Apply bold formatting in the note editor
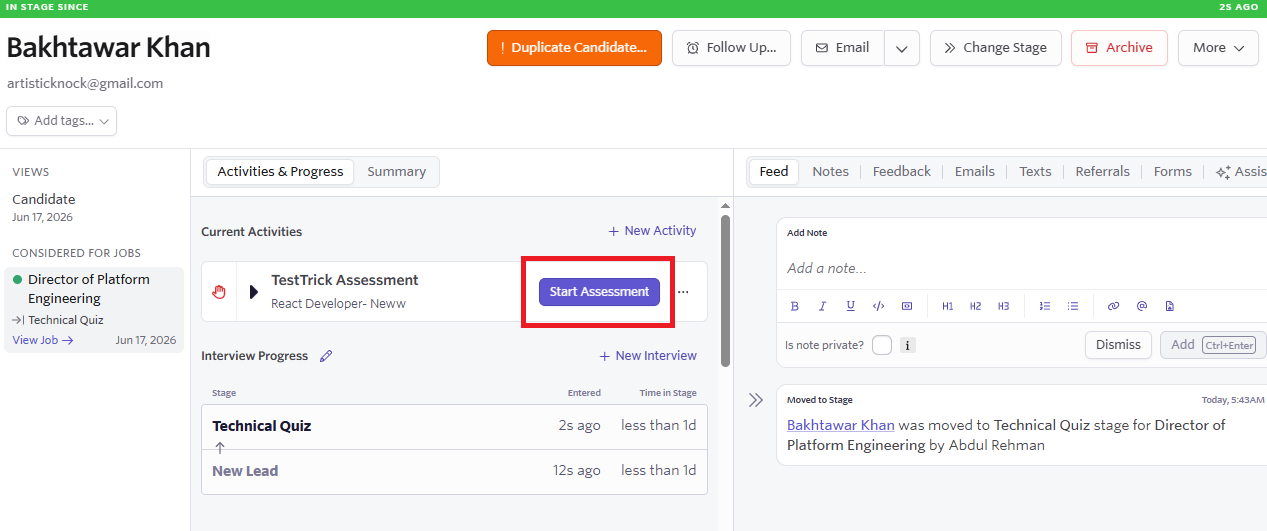The width and height of the screenshot is (1267, 531). (795, 306)
